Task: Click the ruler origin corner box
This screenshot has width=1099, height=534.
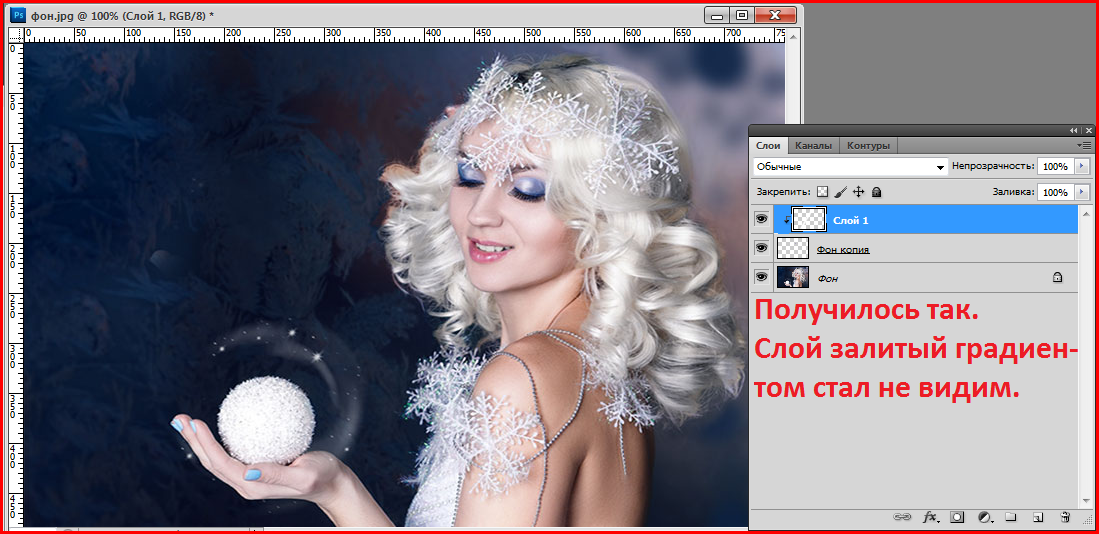Action: (15, 34)
